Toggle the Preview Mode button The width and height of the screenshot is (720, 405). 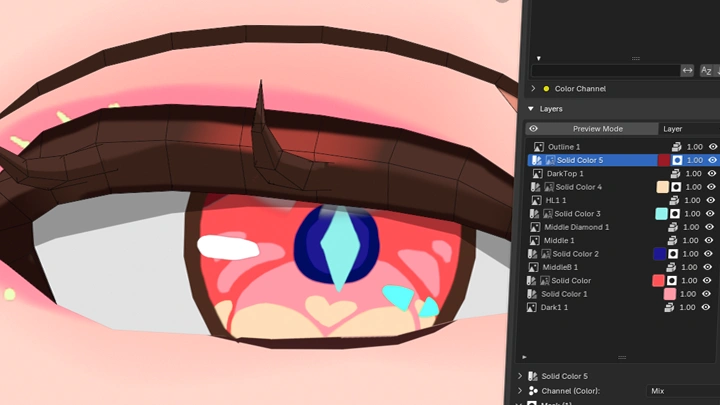592,129
